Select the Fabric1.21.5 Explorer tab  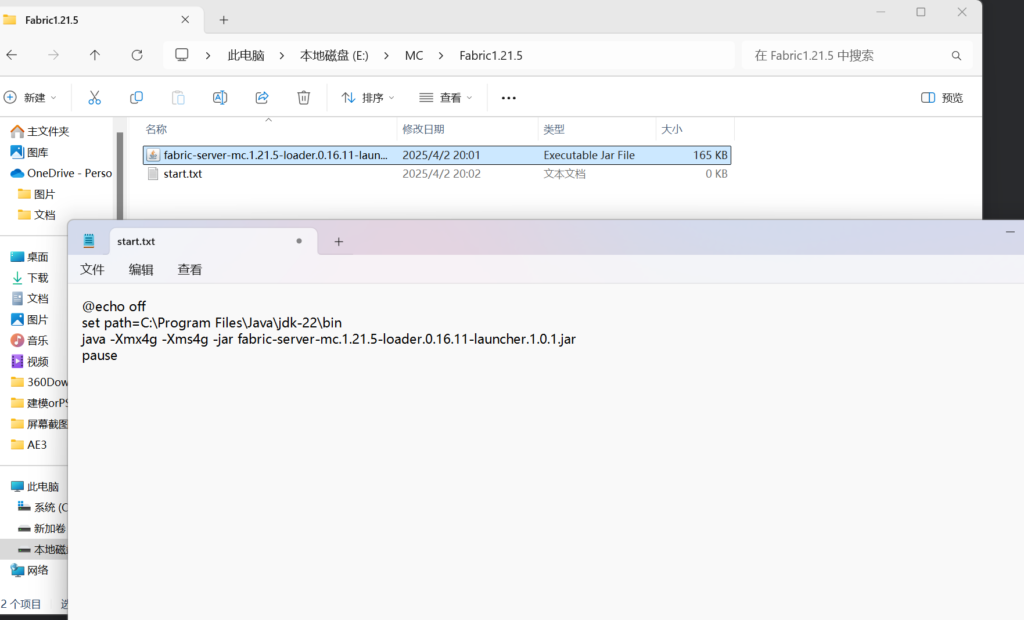pyautogui.click(x=101, y=20)
